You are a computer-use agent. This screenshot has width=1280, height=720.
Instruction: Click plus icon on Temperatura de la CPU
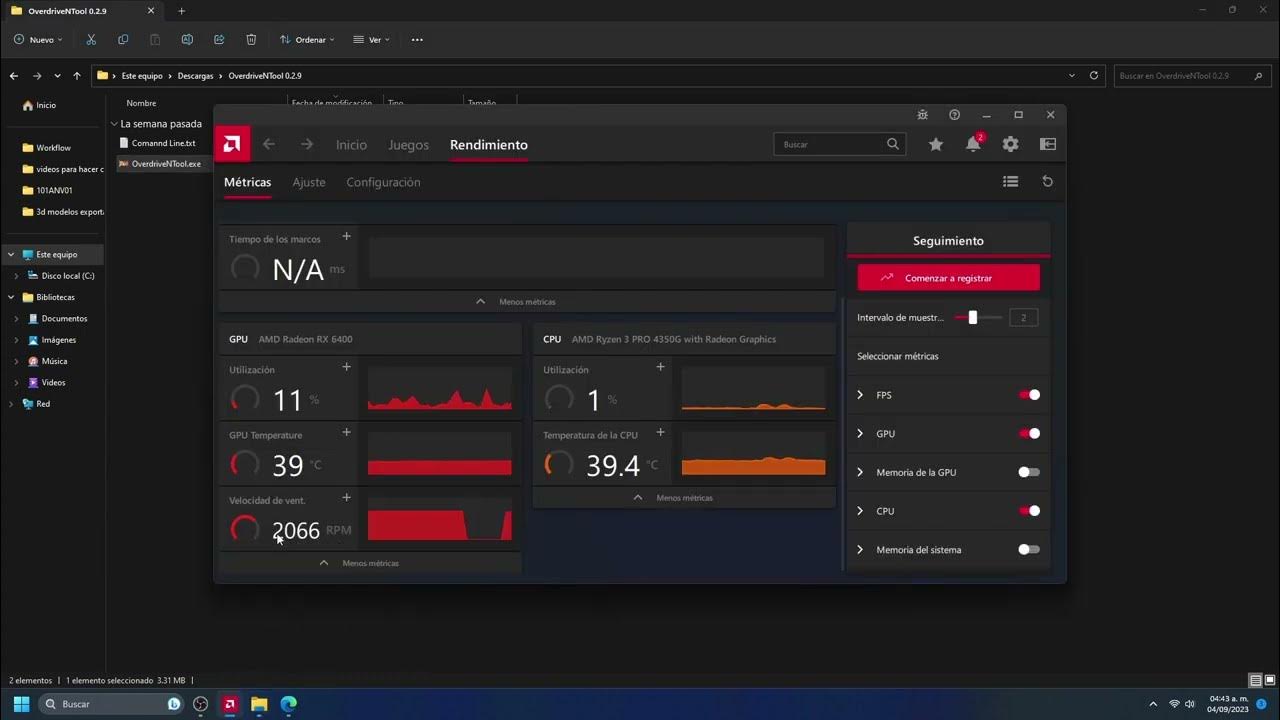click(x=660, y=432)
